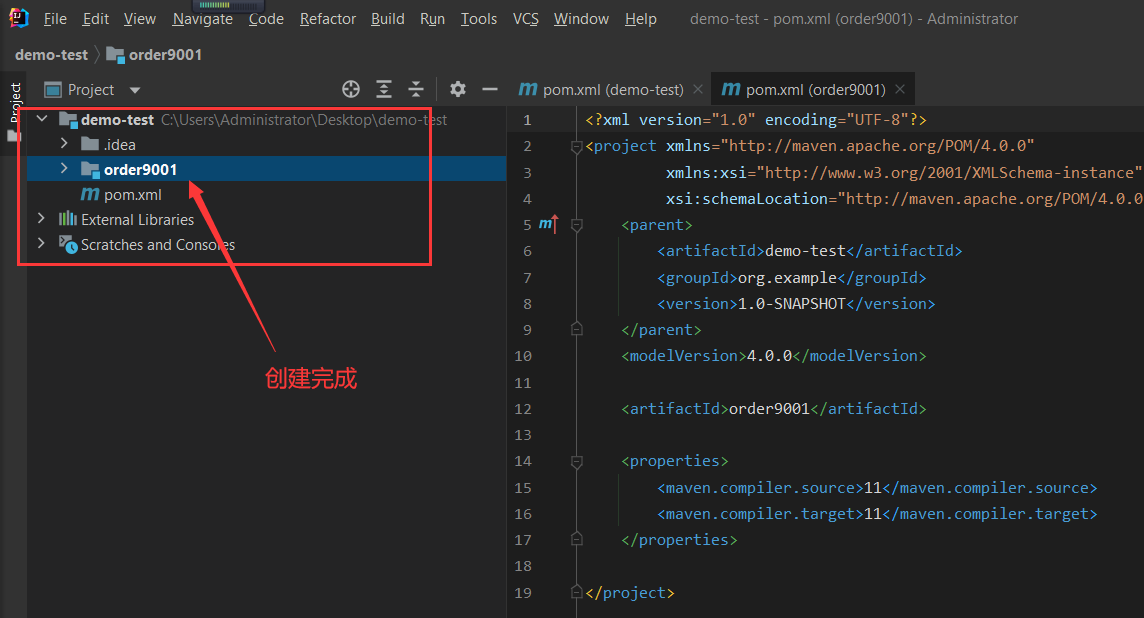The height and width of the screenshot is (618, 1144).
Task: Open the Run menu
Action: 432,19
